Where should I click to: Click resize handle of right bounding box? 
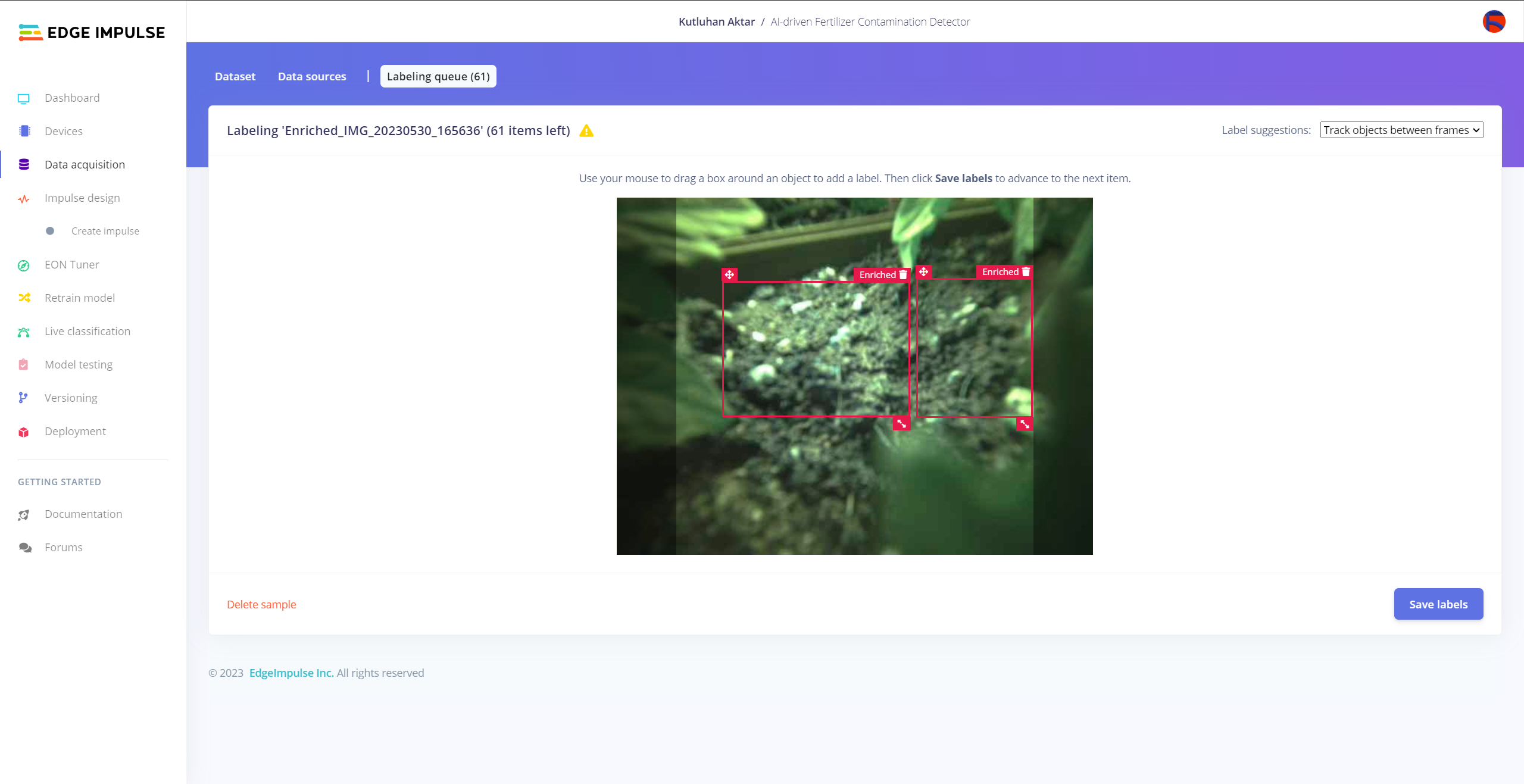[1025, 424]
